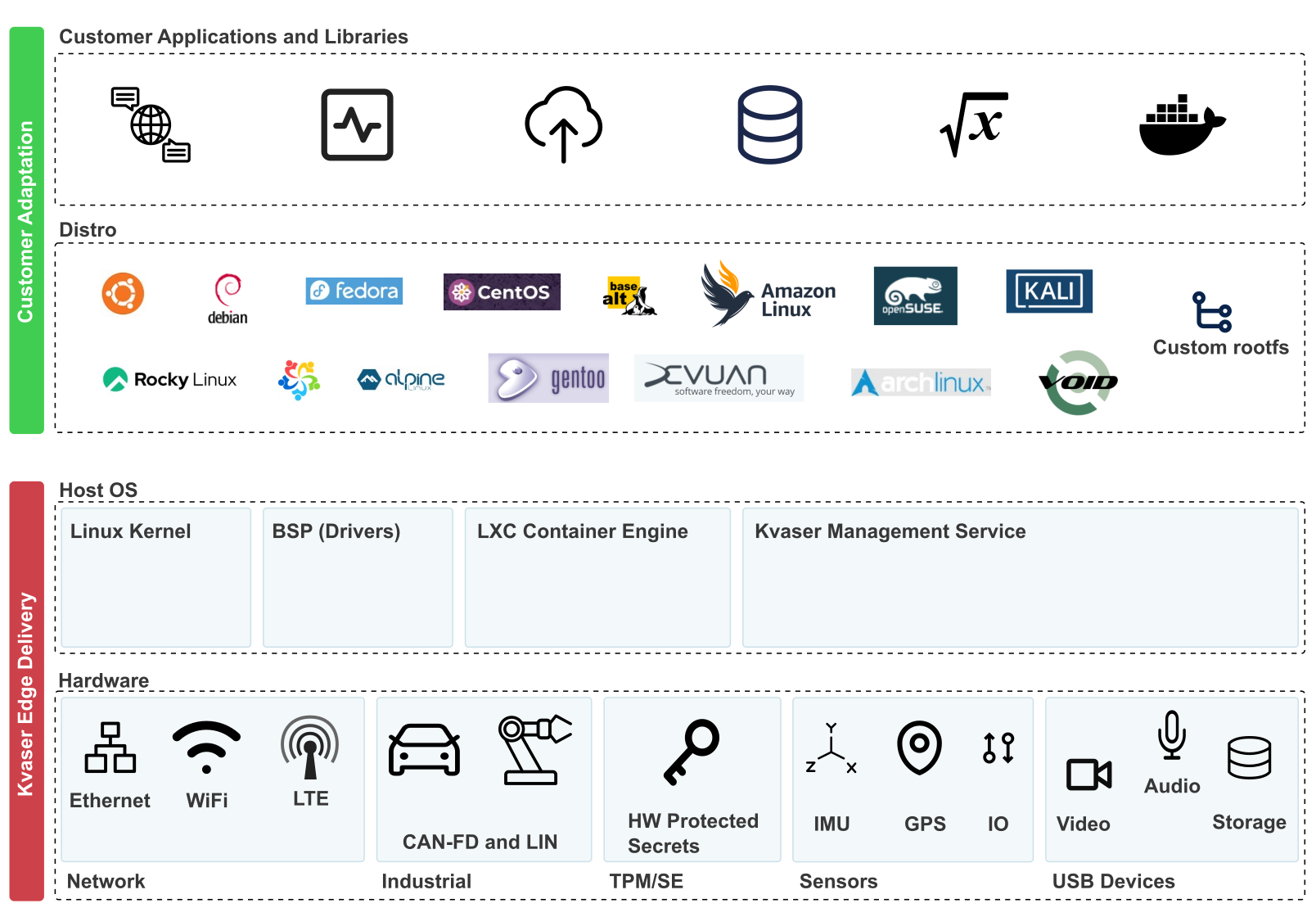Click the database cylinder icon
The width and height of the screenshot is (1316, 917).
coord(769,124)
